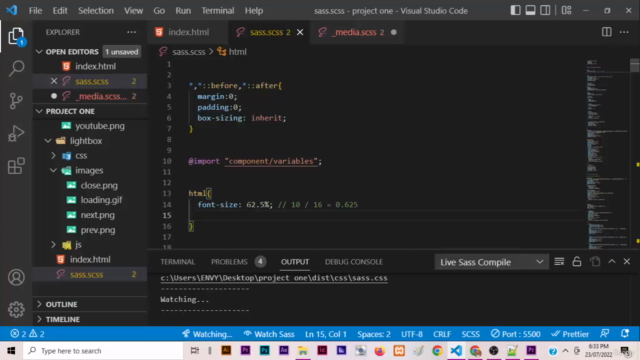Open Firefox from taskbar
Viewport: 640px width, 360px height.
click(380, 351)
